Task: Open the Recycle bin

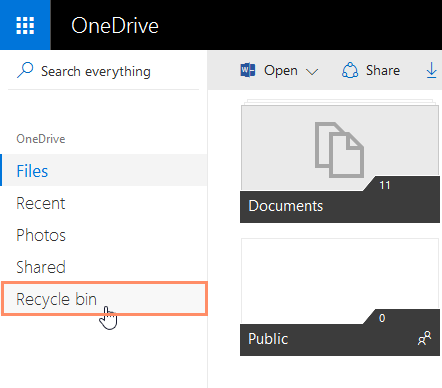Action: (x=105, y=299)
